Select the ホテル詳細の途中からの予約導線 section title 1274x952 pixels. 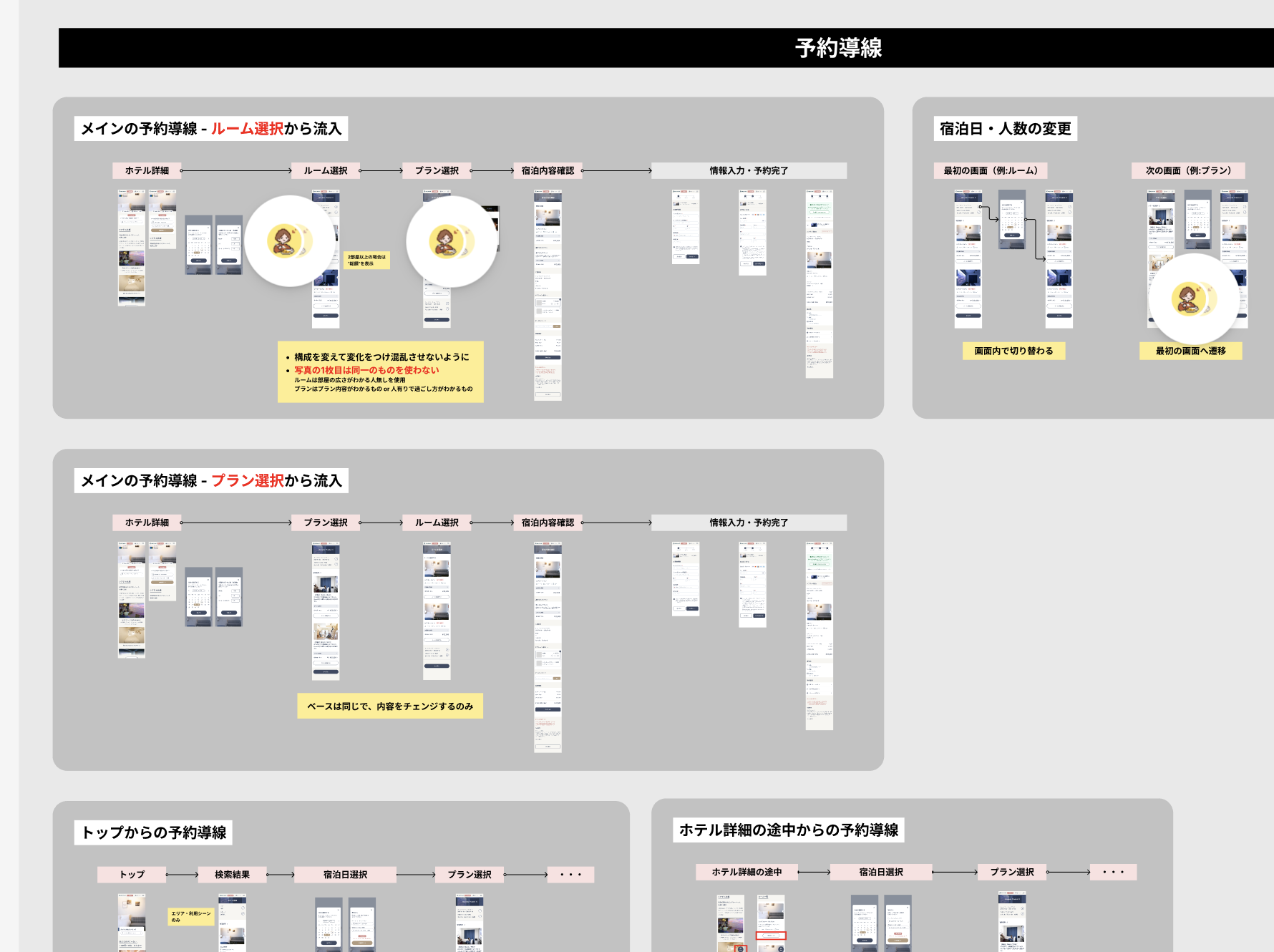789,830
